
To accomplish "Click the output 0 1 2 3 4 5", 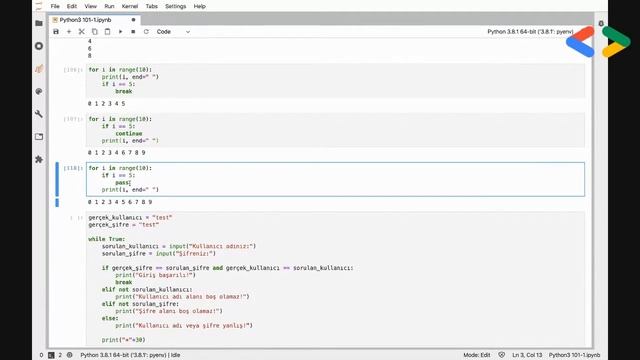I will click(107, 104).
